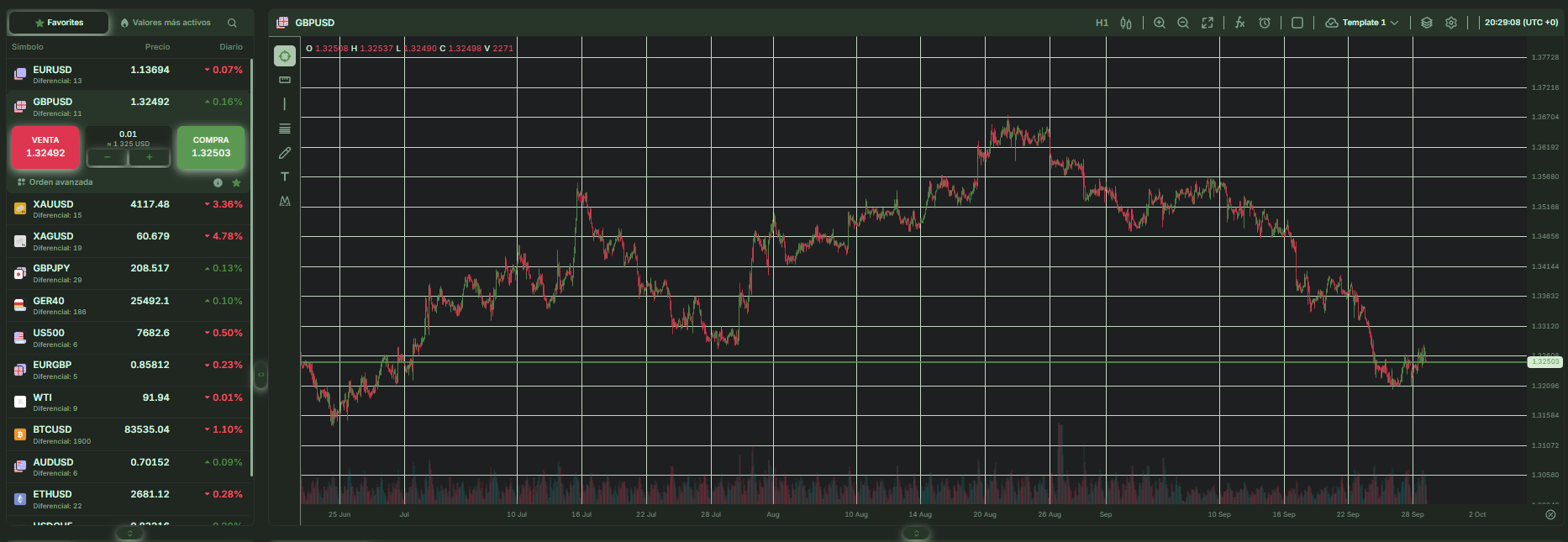
Task: Pick the ruler measurement tool
Action: (x=285, y=80)
